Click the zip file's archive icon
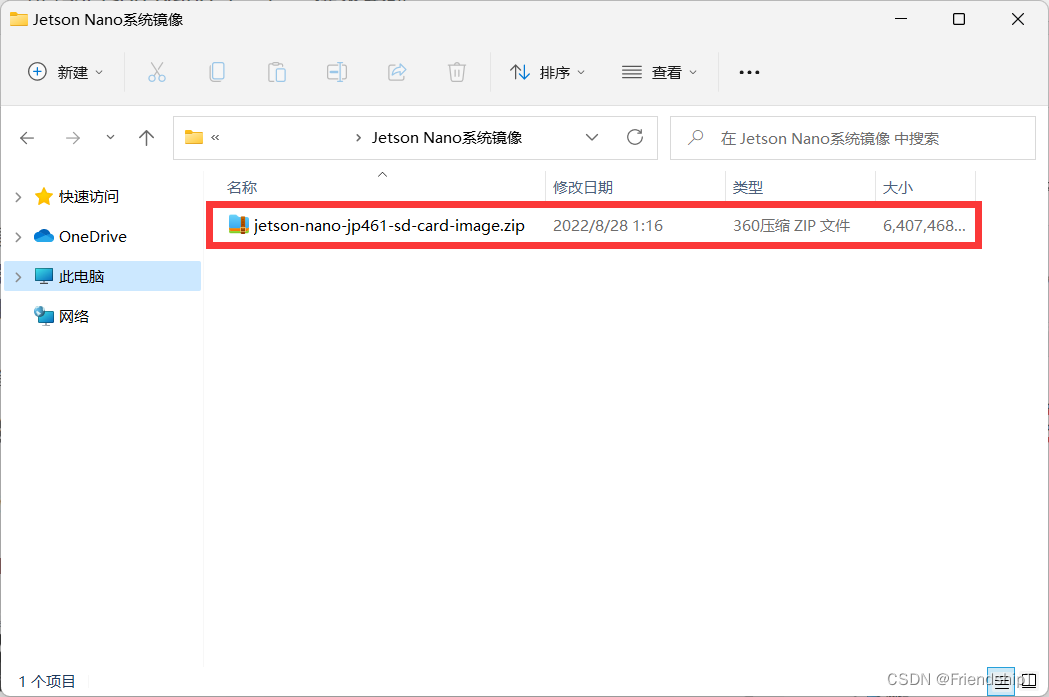This screenshot has height=697, width=1049. 238,225
